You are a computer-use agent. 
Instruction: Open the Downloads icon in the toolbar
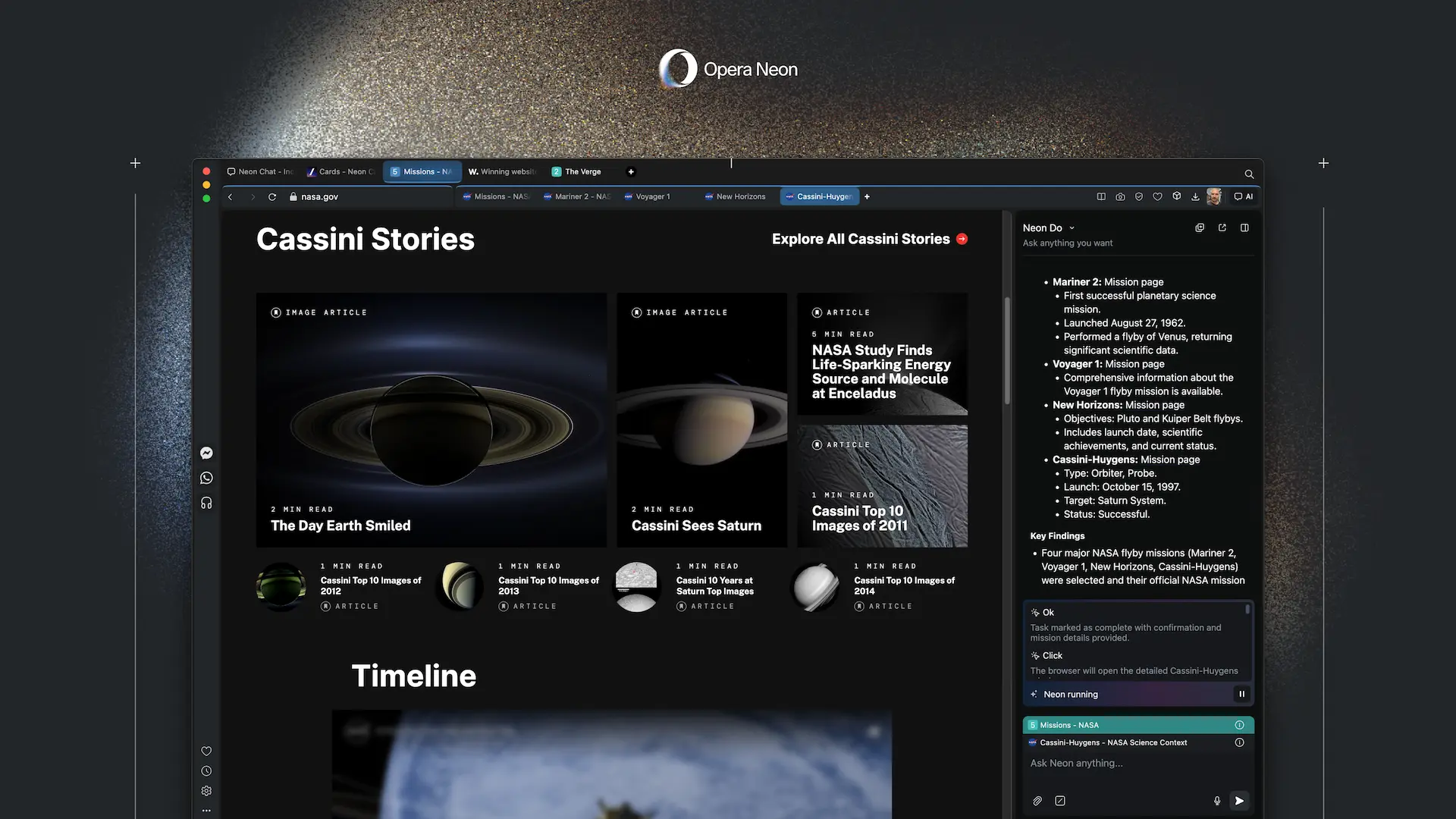coord(1196,196)
